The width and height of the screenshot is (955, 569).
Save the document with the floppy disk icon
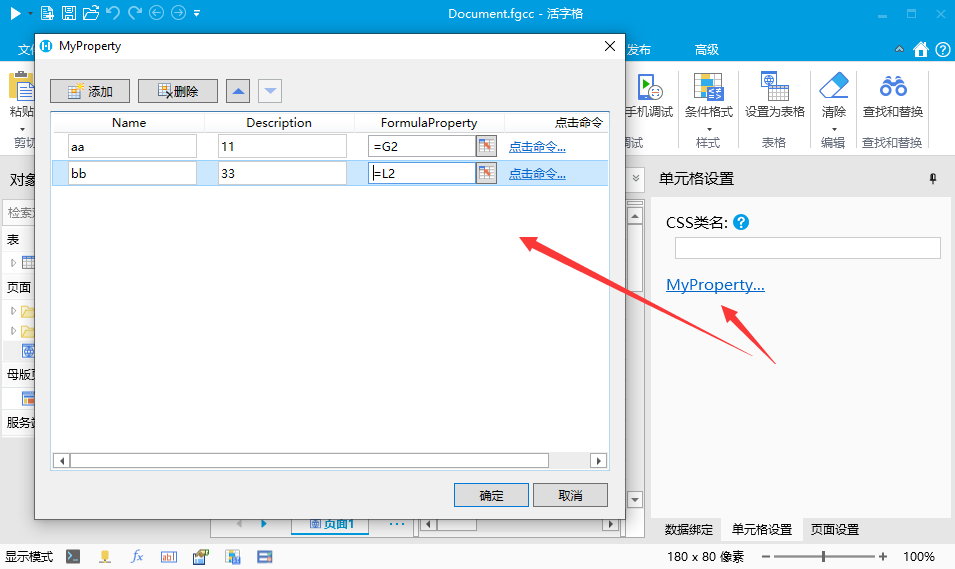click(69, 13)
